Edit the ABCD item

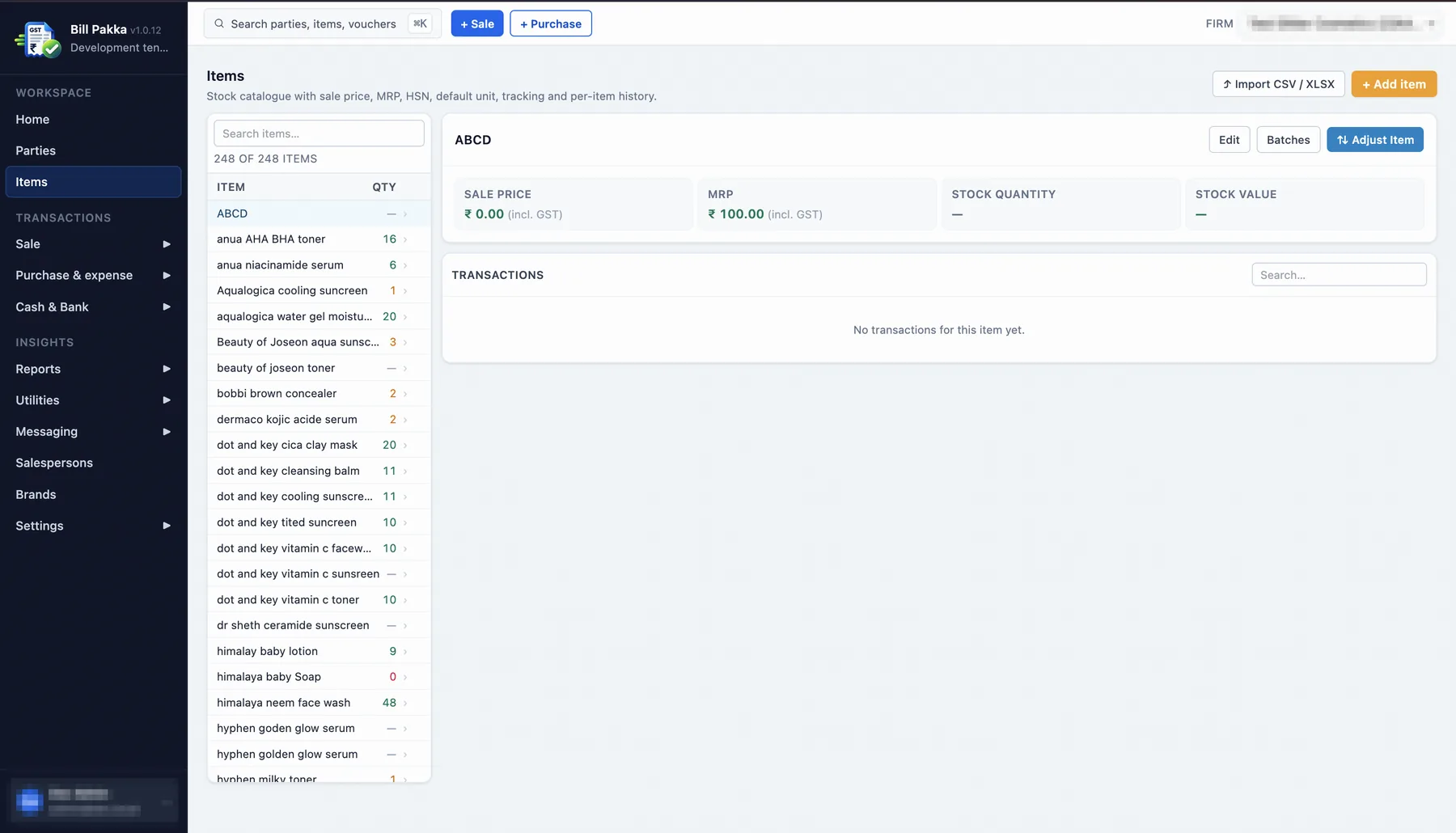click(1229, 140)
